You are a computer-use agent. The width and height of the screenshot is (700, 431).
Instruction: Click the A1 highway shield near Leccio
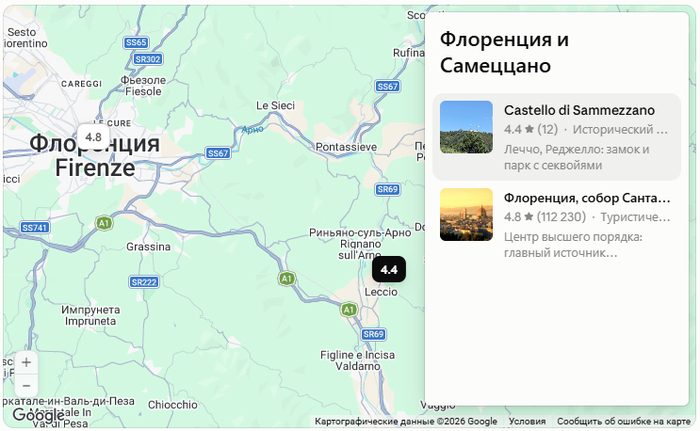349,310
